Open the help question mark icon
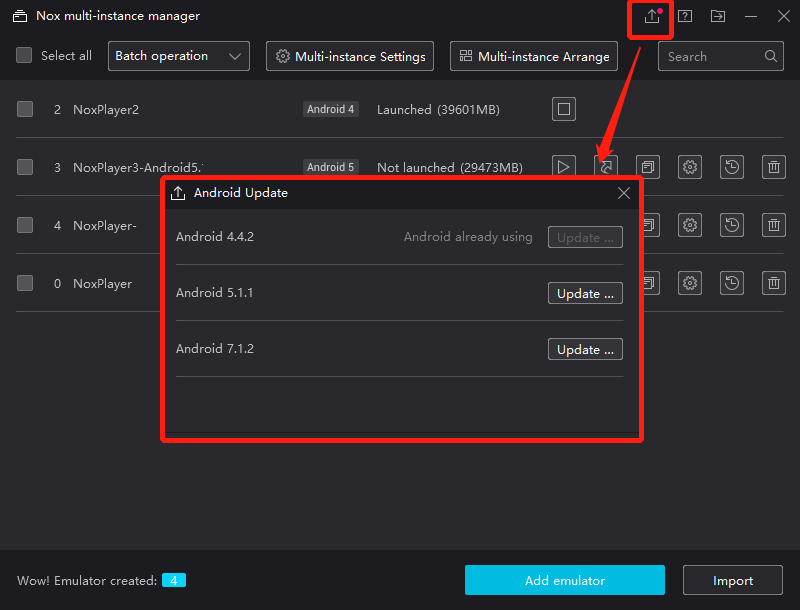 [685, 16]
